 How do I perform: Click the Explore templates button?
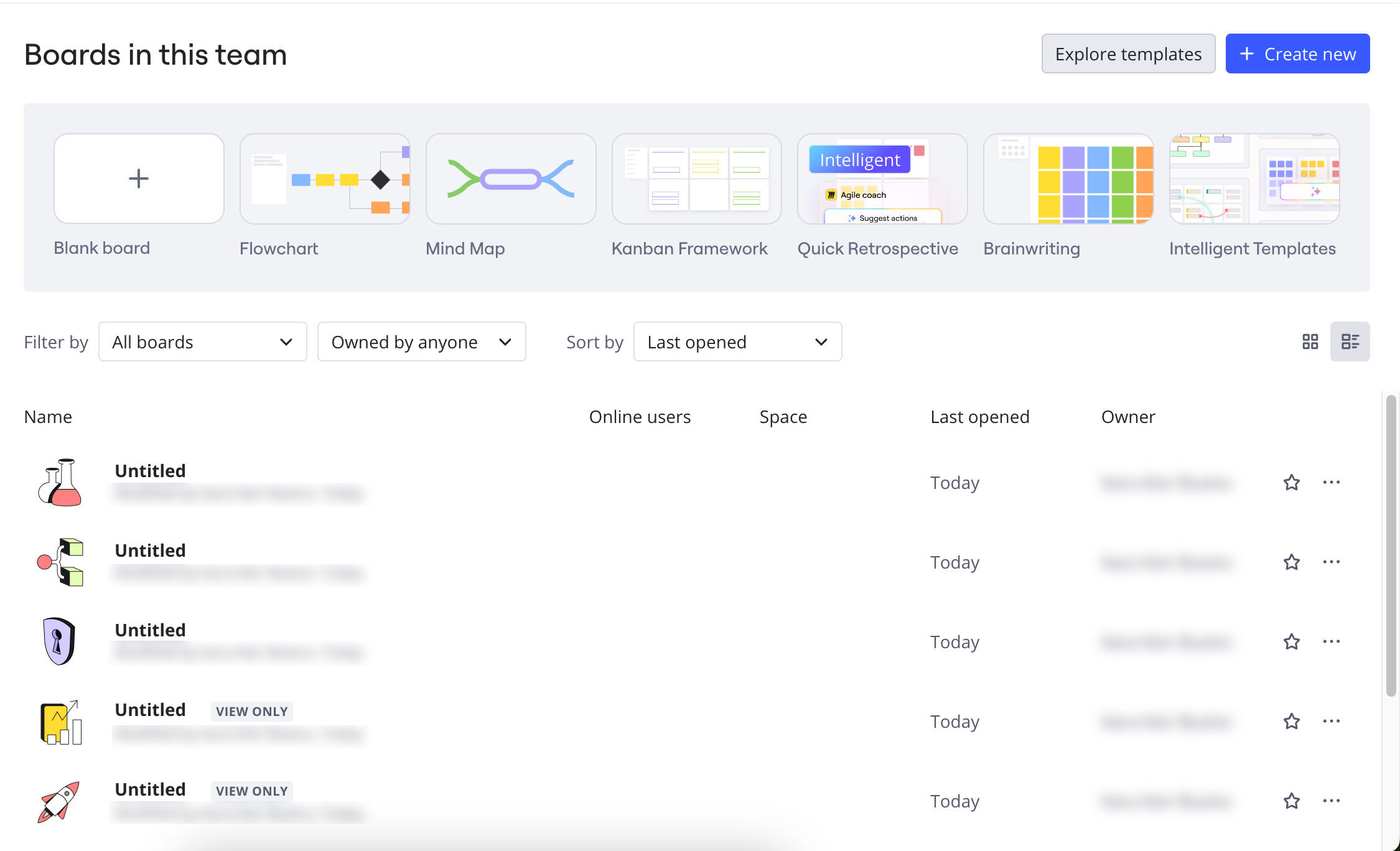(x=1128, y=54)
